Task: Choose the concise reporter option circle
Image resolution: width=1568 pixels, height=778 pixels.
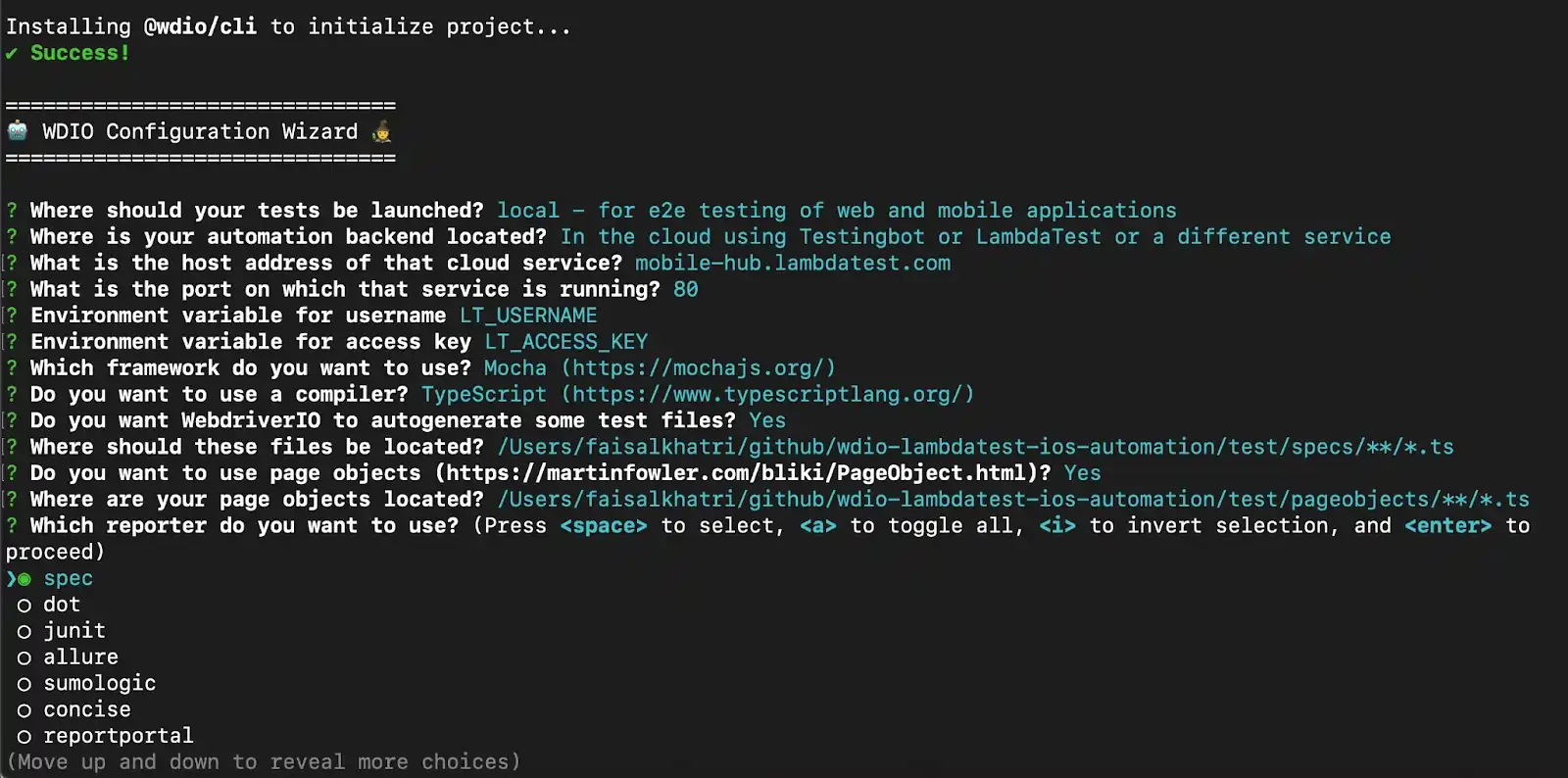Action: 24,710
